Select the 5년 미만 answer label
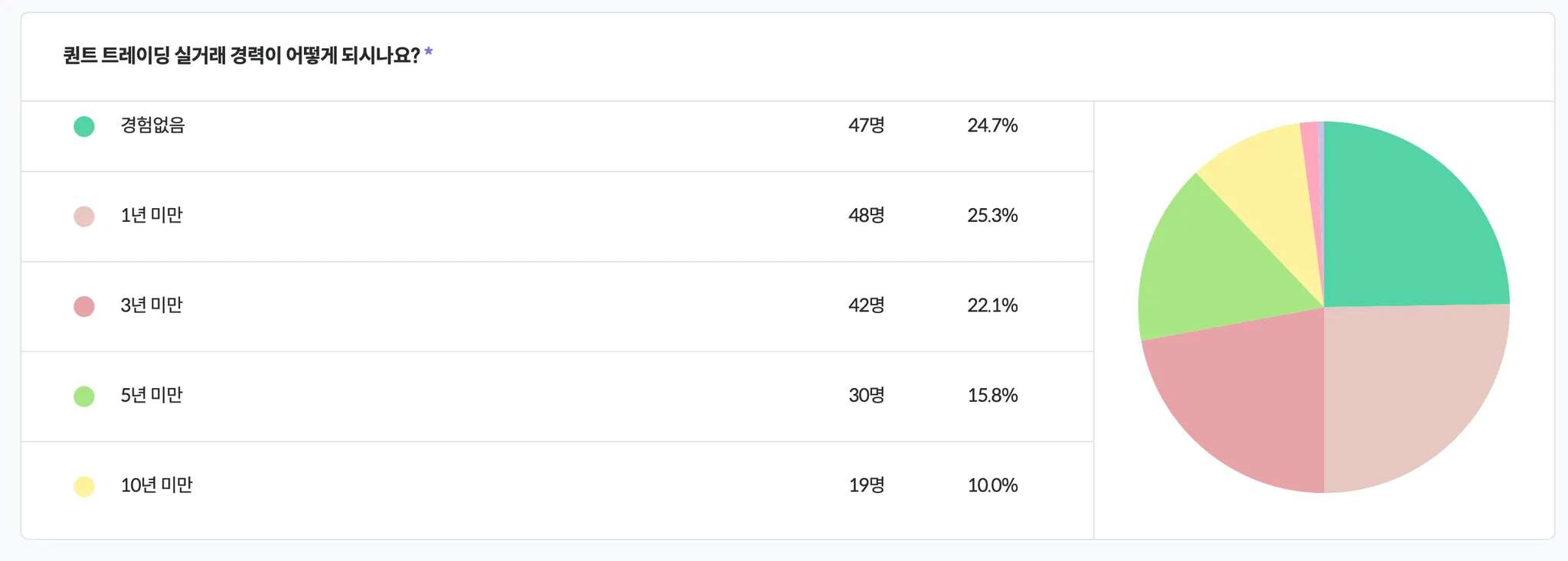The height and width of the screenshot is (561, 1568). tap(152, 396)
